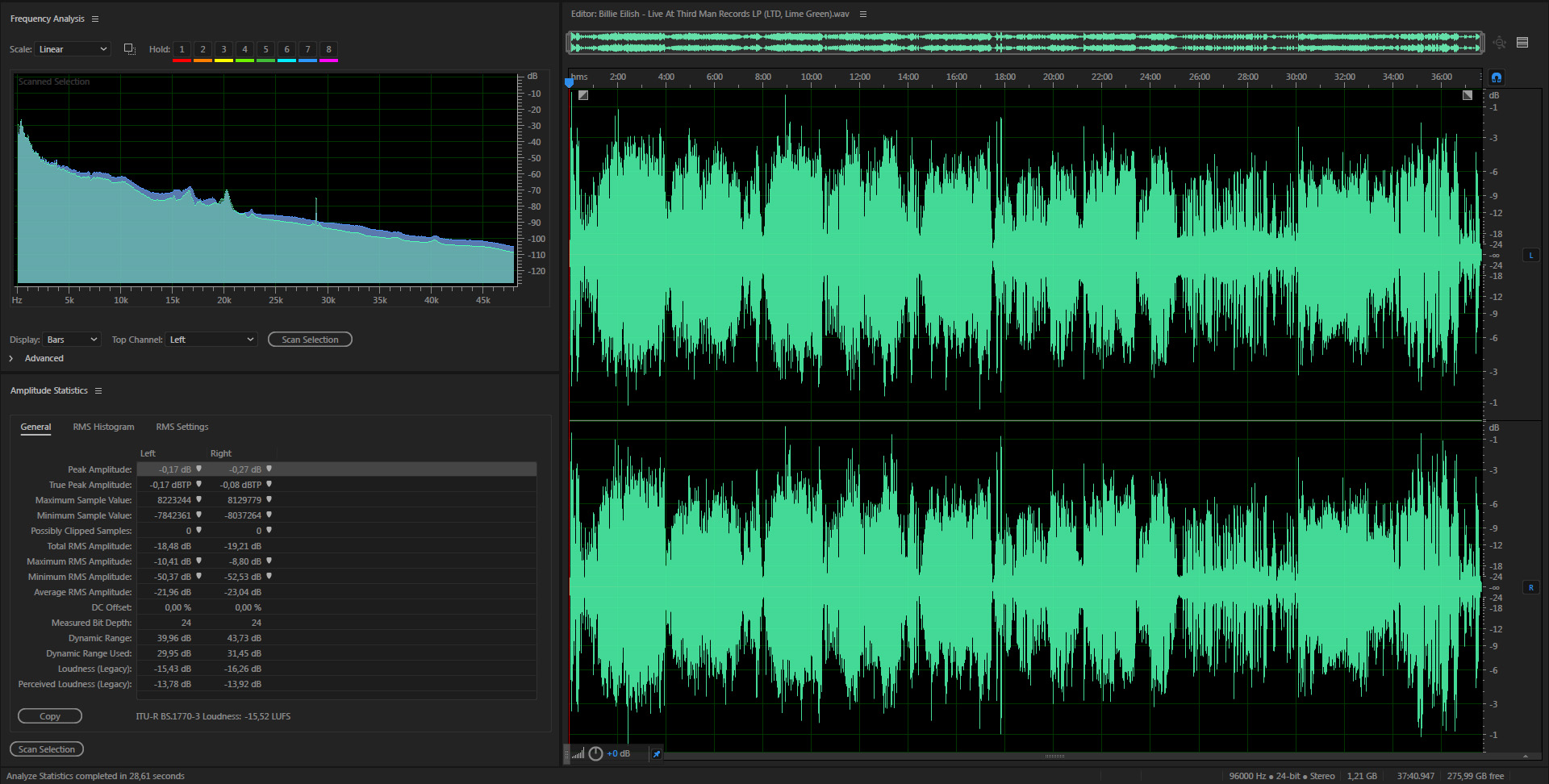Toggle Hold button 3 (yellow)
This screenshot has height=784, width=1549.
(223, 50)
